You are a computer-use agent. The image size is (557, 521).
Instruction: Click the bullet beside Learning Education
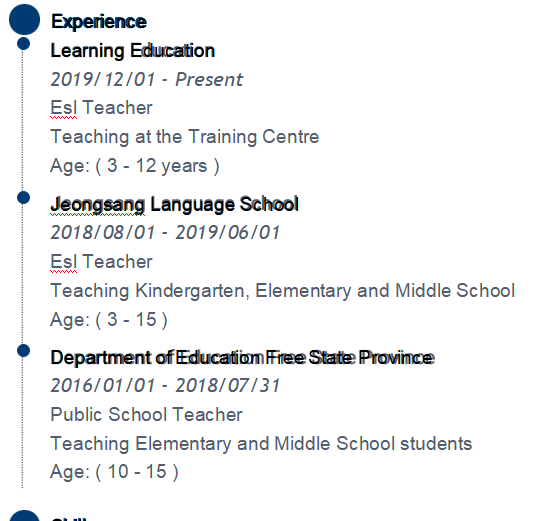pos(23,44)
